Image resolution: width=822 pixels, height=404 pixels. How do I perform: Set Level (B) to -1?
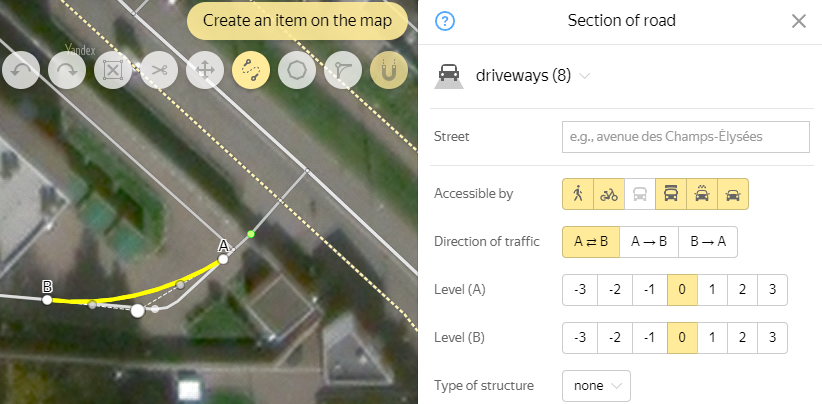[x=648, y=338]
